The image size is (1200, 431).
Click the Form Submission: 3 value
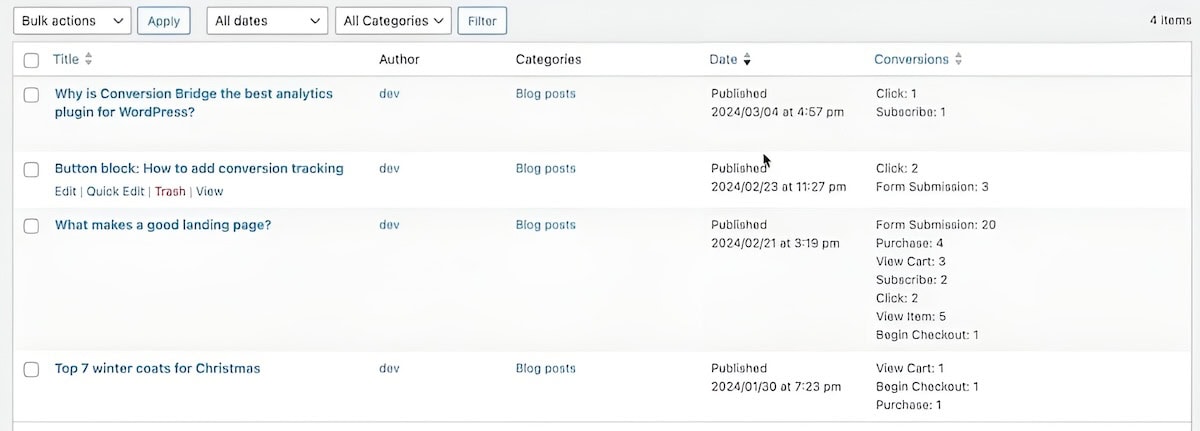tap(932, 187)
